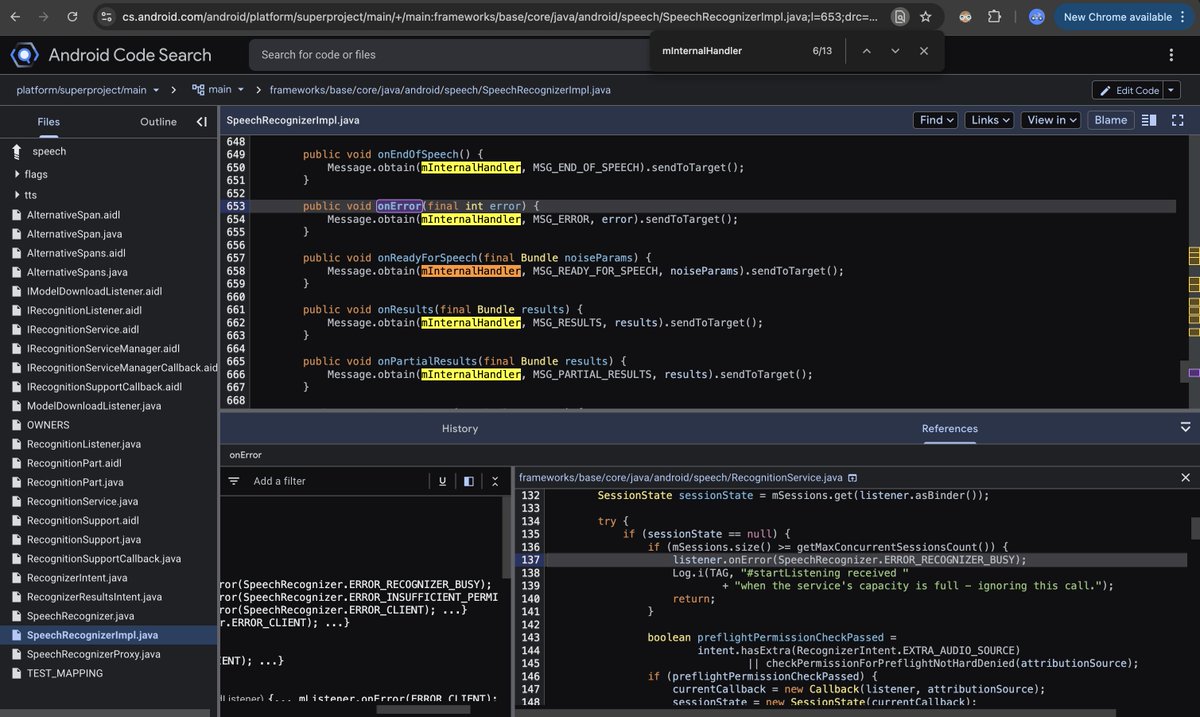Open SpeechRecognizer.java in file tree

(80, 616)
